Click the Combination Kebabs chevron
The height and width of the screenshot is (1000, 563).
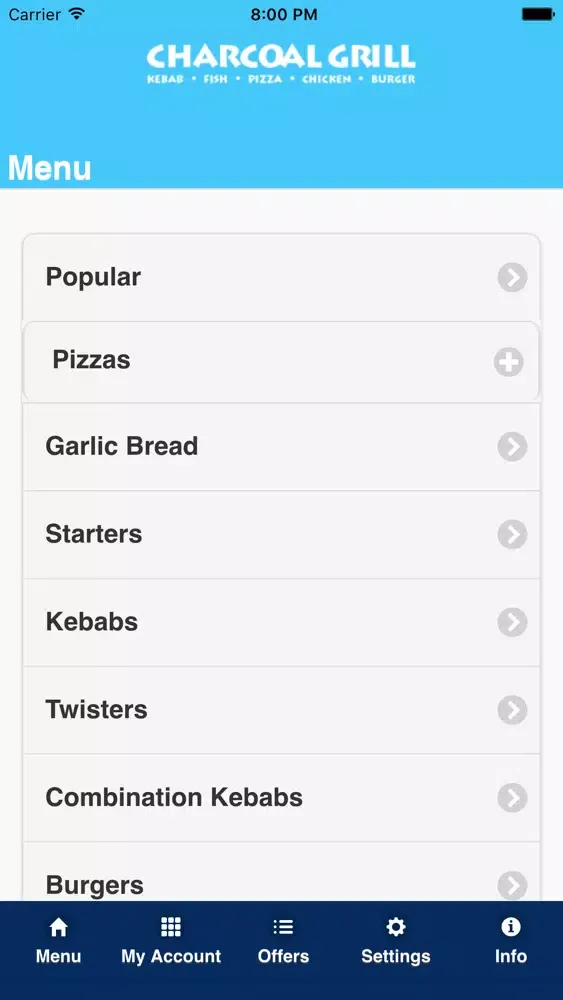(513, 798)
